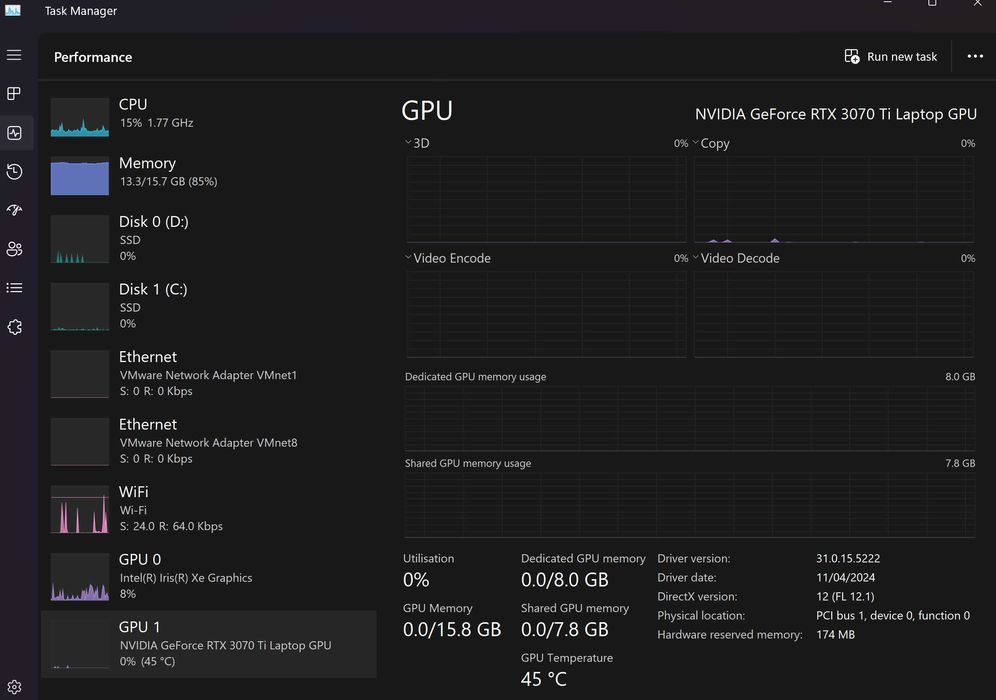Screen dimensions: 996x700
Task: Open the hamburger navigation menu
Action: (x=14, y=55)
